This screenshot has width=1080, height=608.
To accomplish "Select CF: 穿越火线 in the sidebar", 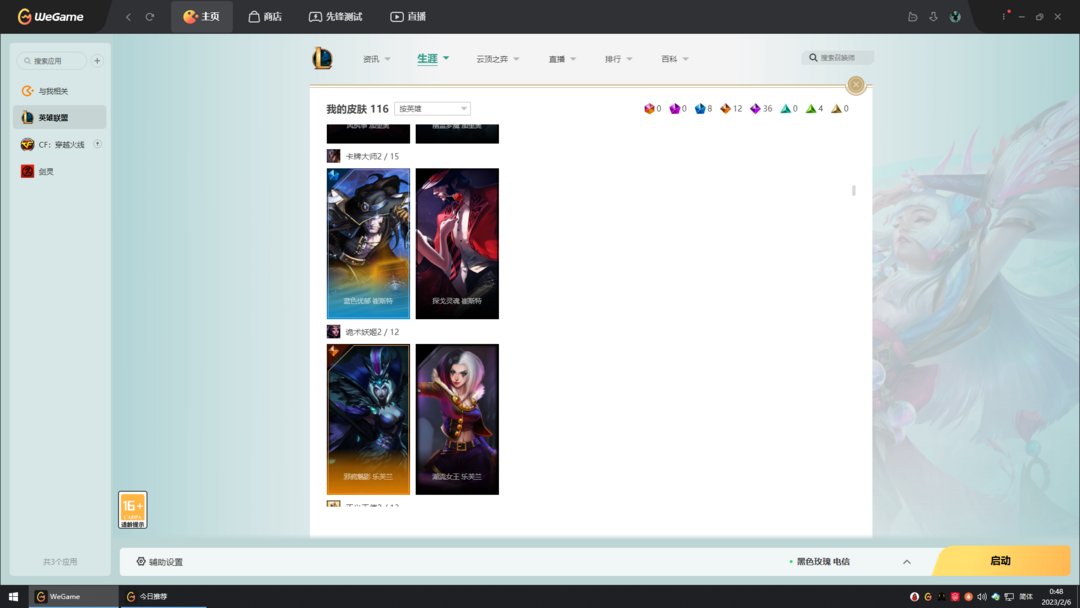I will [x=60, y=145].
